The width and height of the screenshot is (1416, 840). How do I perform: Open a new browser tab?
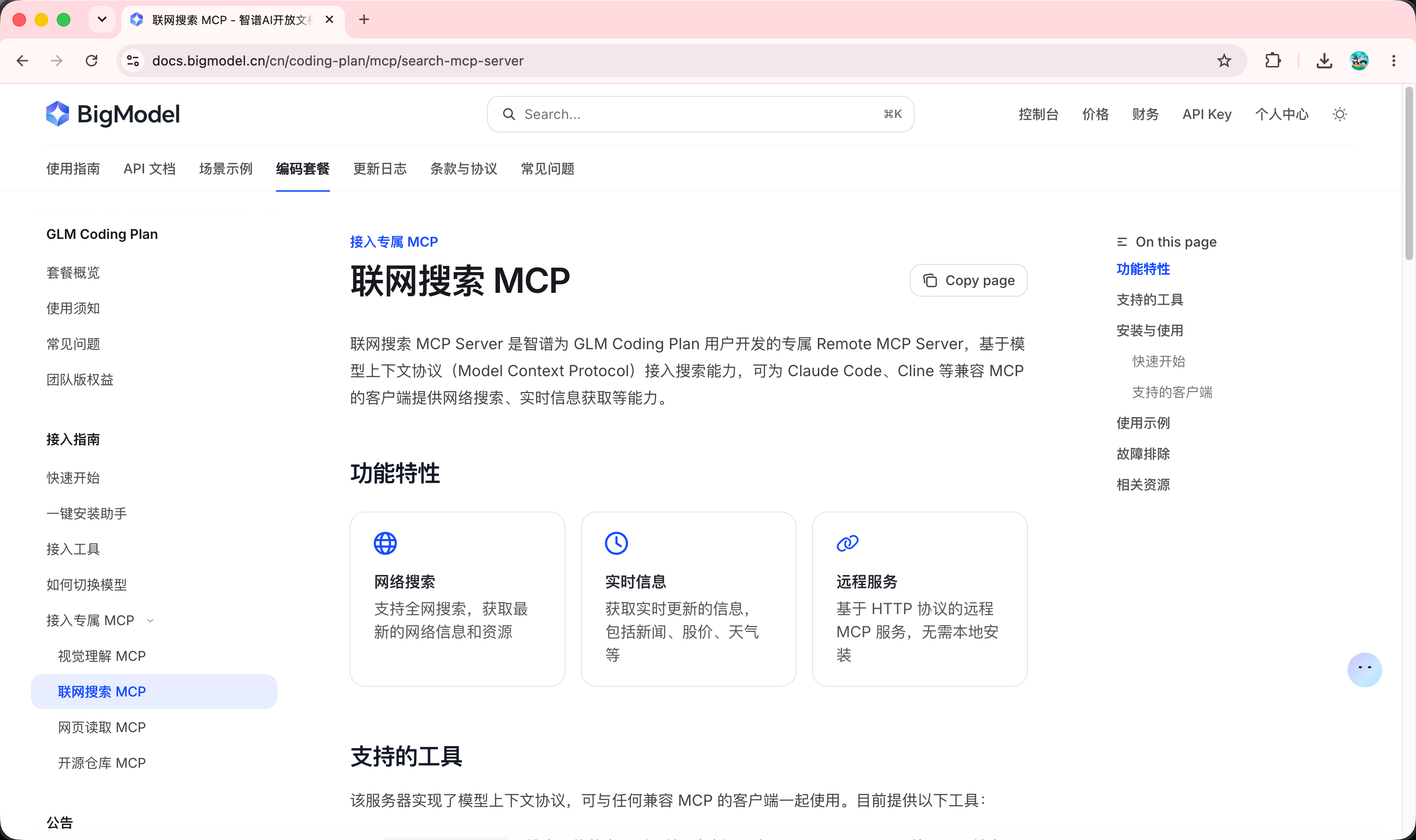tap(364, 20)
